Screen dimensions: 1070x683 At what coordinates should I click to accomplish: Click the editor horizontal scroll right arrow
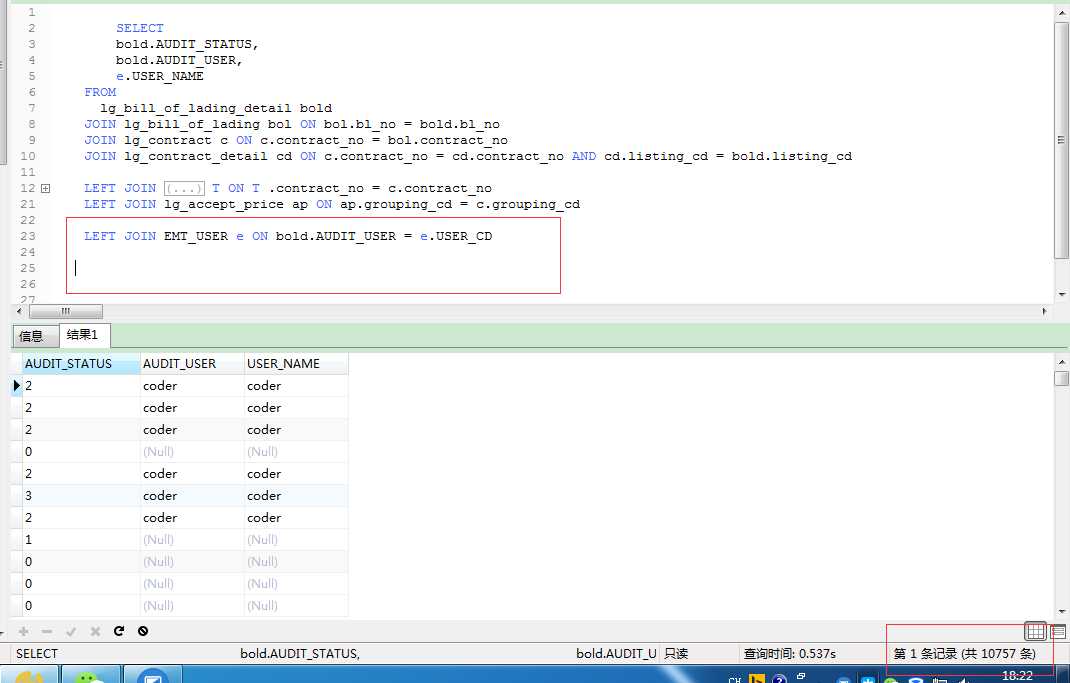click(1044, 311)
